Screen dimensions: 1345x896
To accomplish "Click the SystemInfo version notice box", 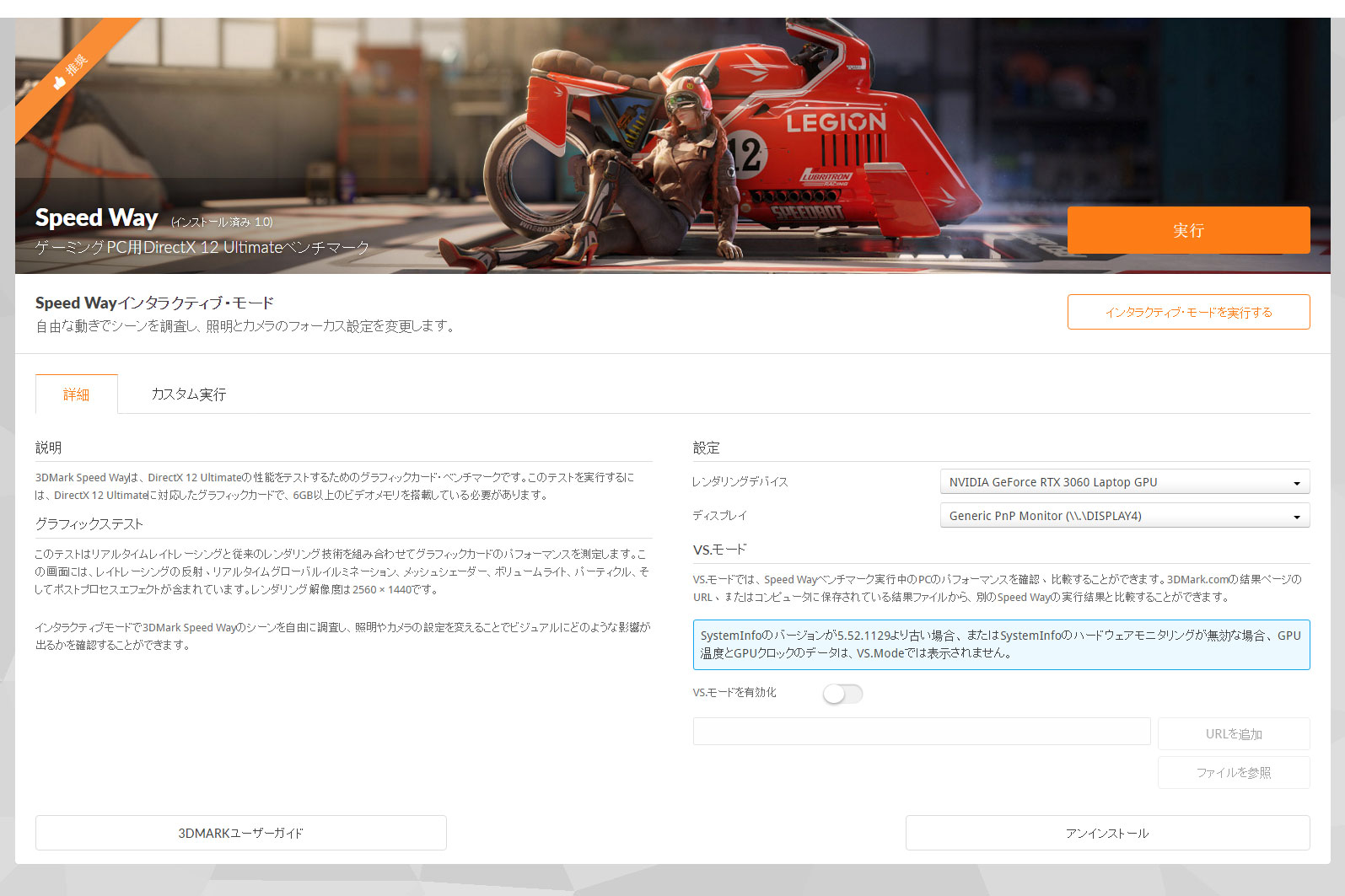I will (1002, 645).
